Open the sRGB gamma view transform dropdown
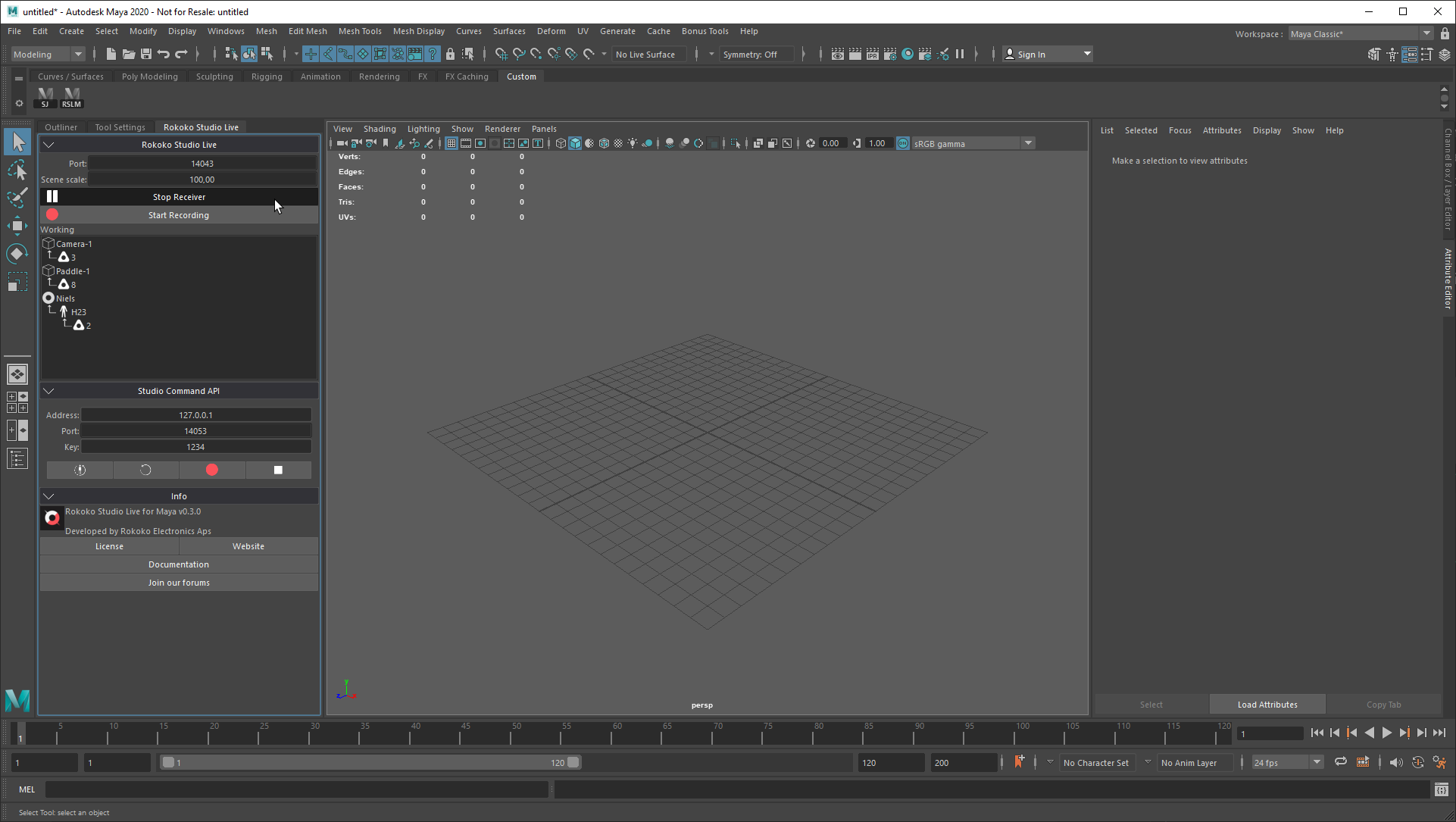1456x822 pixels. (1028, 143)
